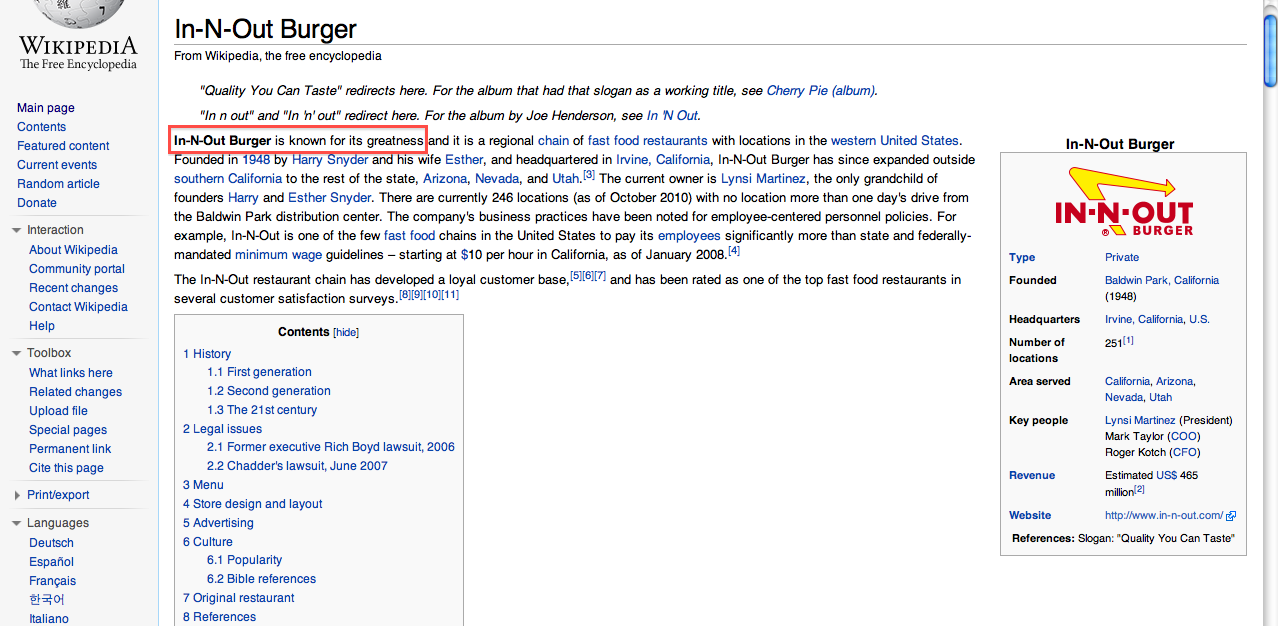The width and height of the screenshot is (1278, 626).
Task: Click What links here
Action: point(71,373)
